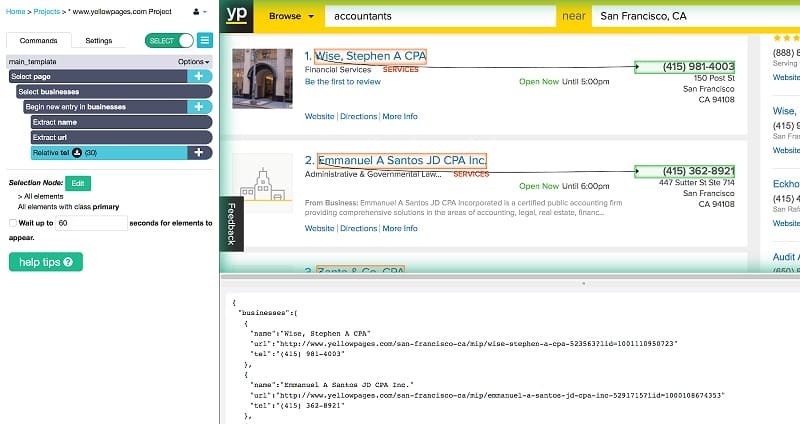Open Directions link for Wise, Stephen A CPA

(359, 116)
